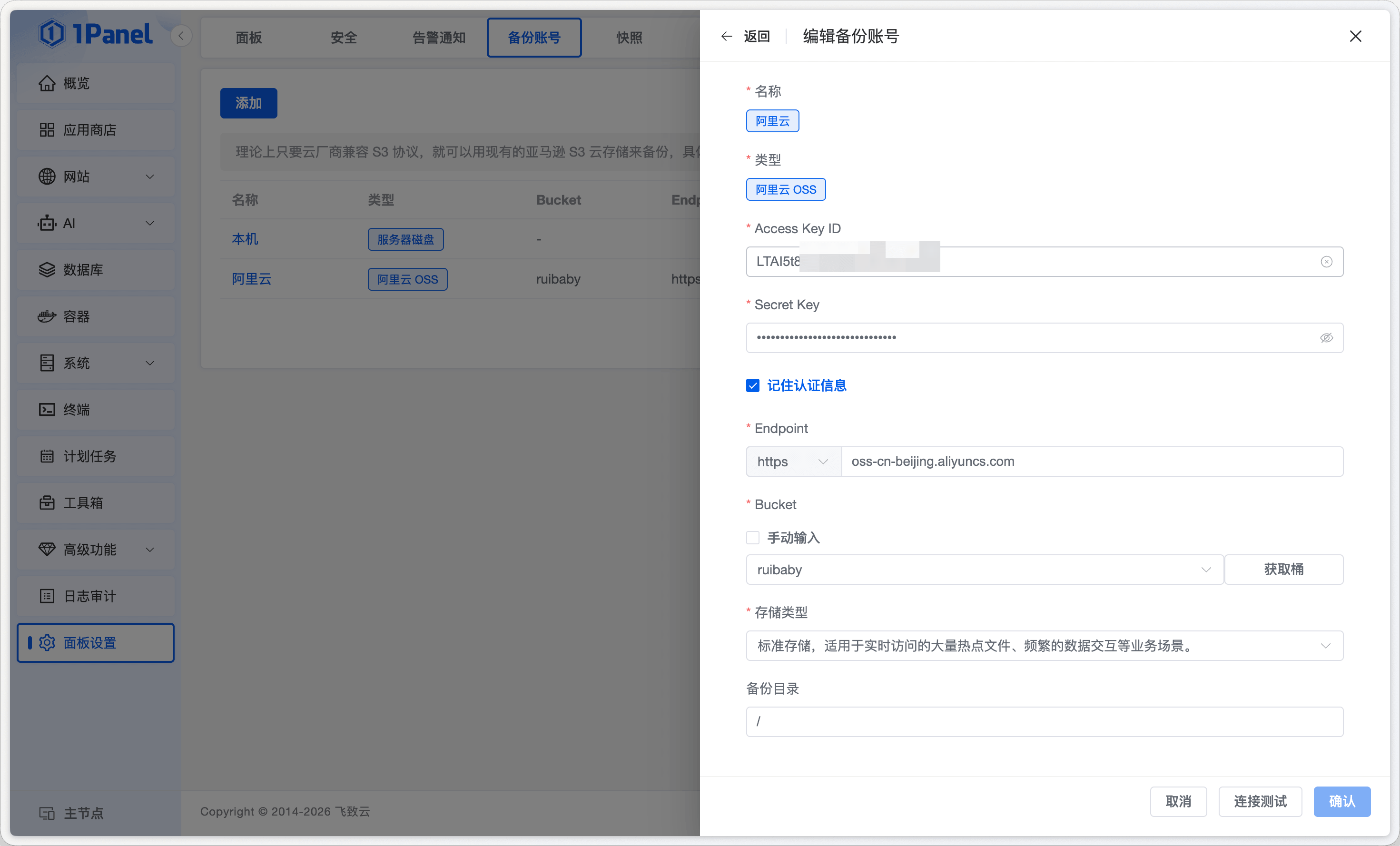This screenshot has width=1400, height=846.
Task: Expand the 存储类型 storage type dropdown
Action: coord(1044,645)
